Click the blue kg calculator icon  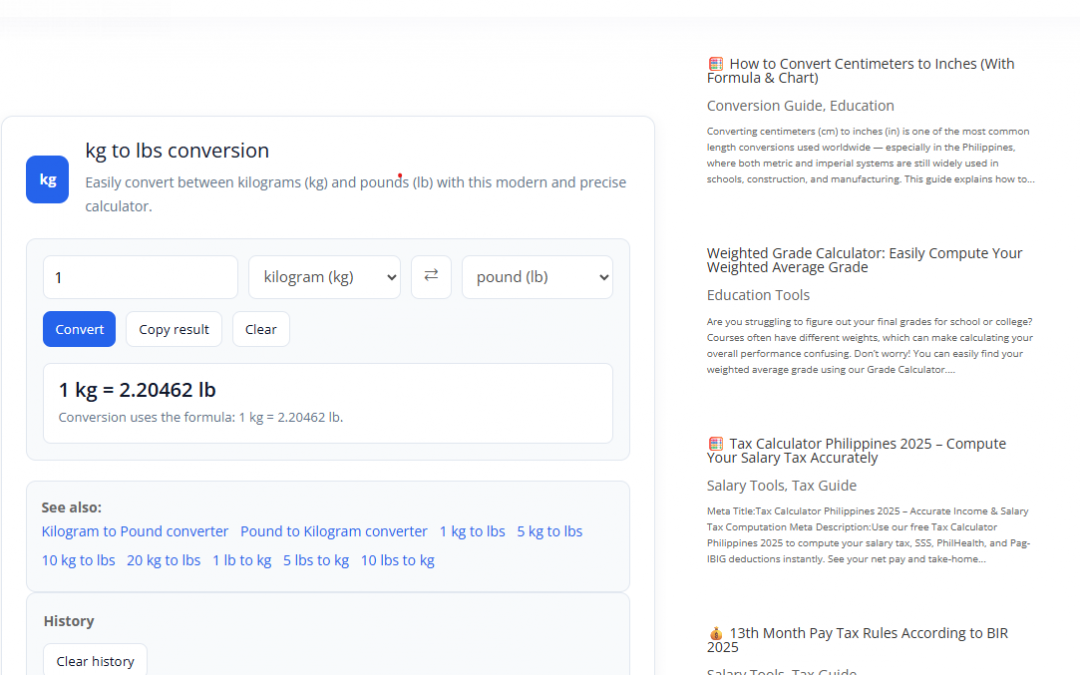coord(47,179)
